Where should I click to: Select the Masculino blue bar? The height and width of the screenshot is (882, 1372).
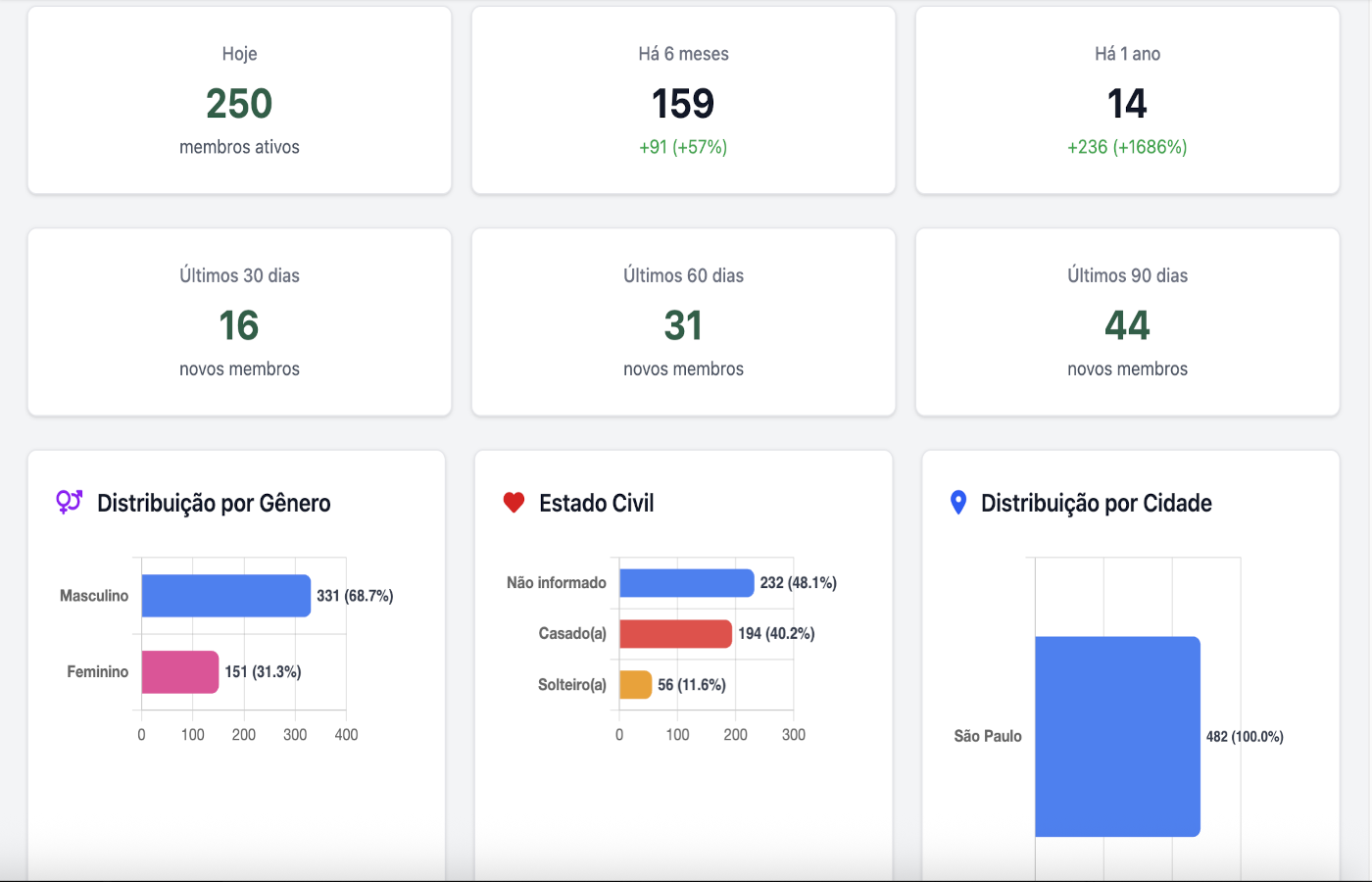coord(225,595)
